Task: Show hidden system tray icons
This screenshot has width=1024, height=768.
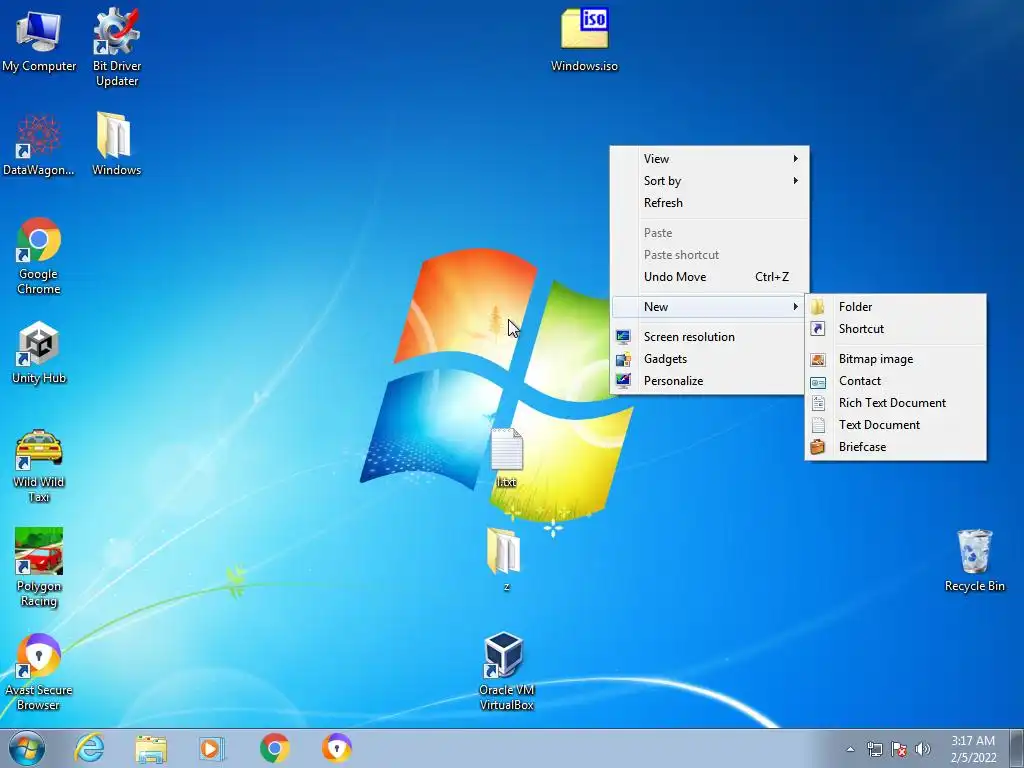Action: 850,749
